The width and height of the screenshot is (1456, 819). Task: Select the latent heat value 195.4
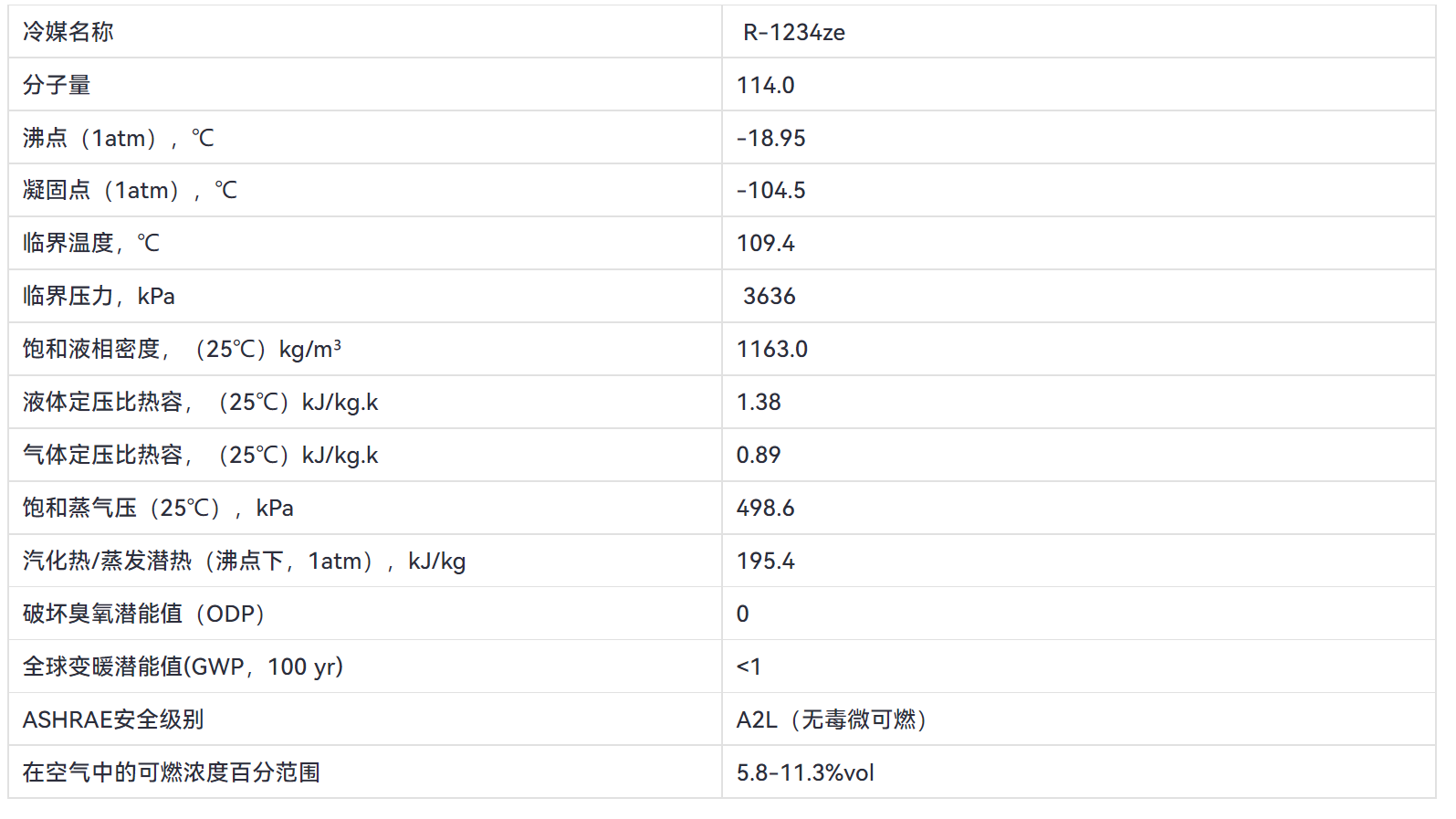765,561
